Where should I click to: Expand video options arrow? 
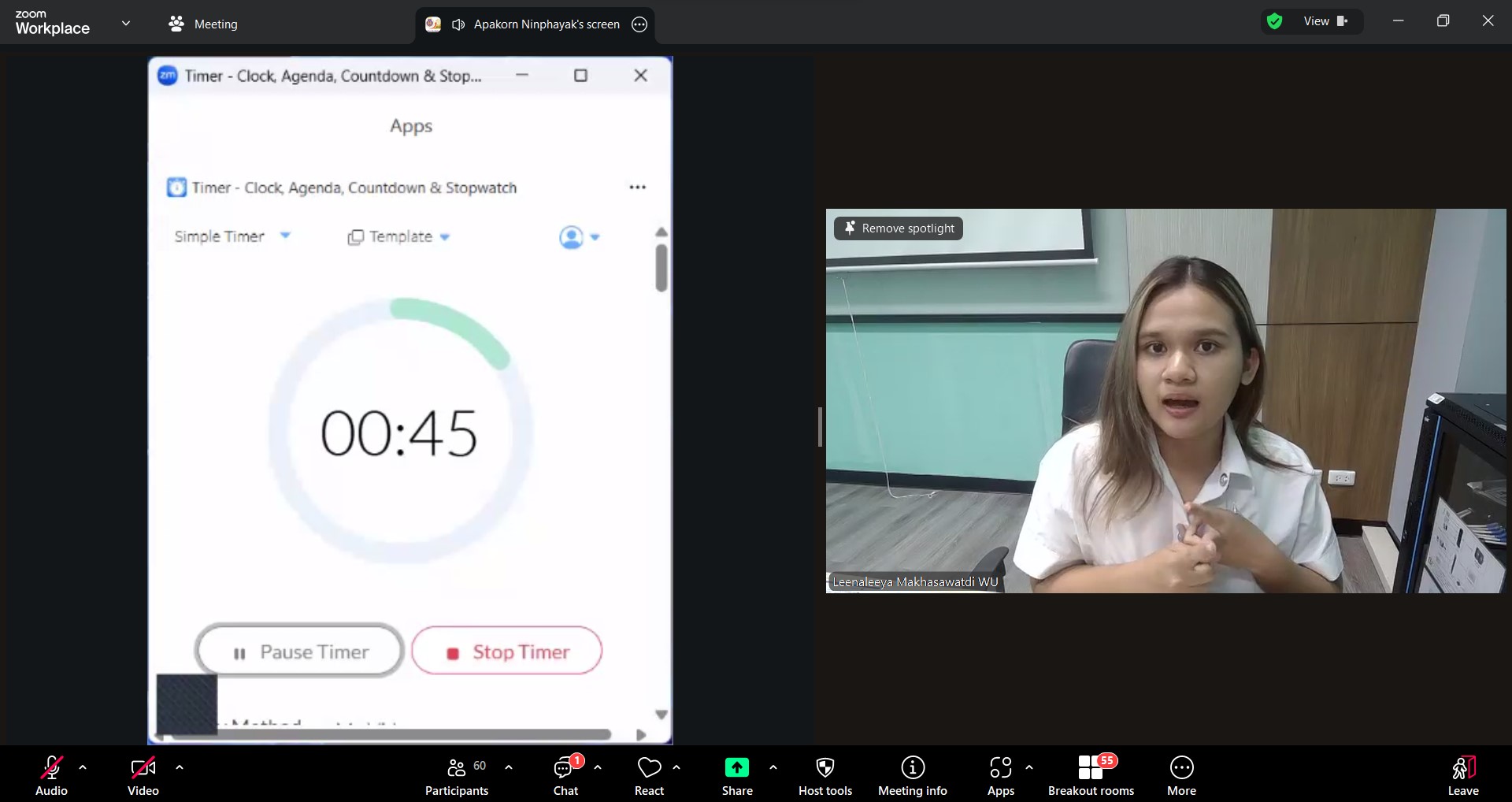[180, 767]
